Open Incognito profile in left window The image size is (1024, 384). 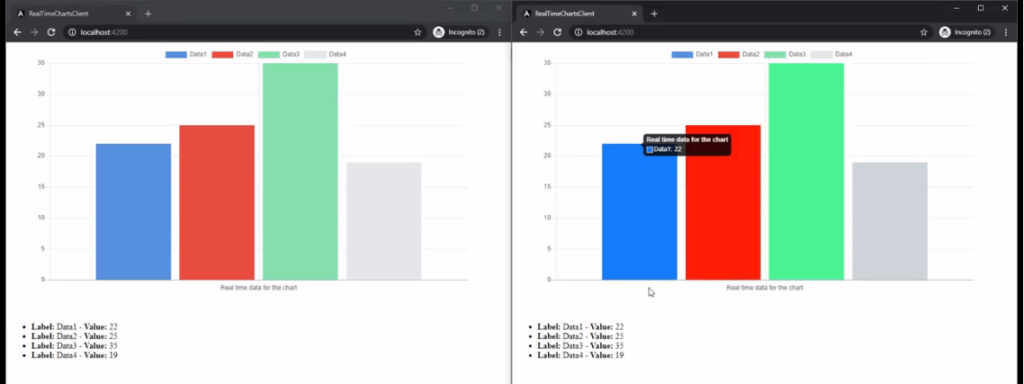tap(459, 32)
